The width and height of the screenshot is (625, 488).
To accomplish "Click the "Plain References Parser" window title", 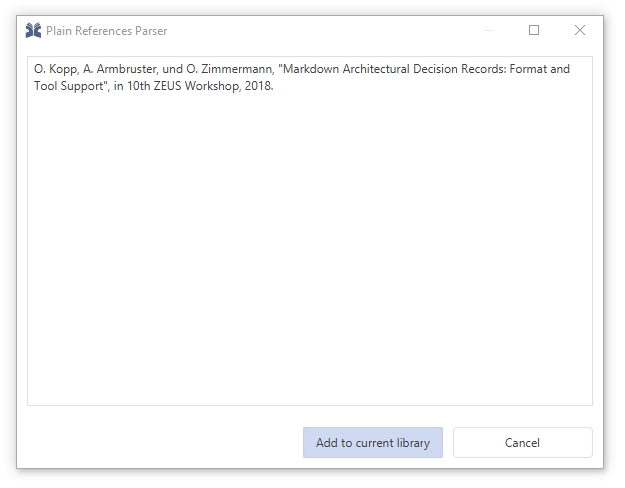I will [x=107, y=31].
